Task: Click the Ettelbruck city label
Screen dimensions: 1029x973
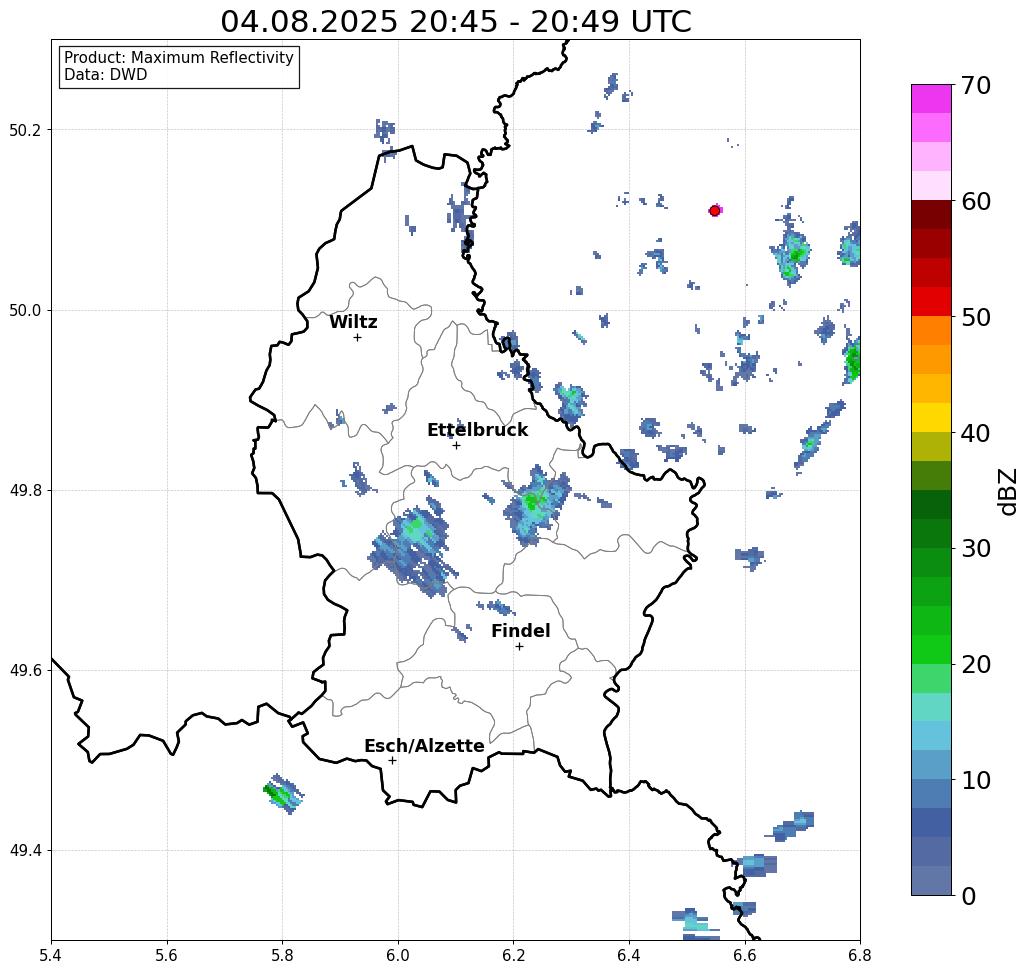Action: pyautogui.click(x=477, y=430)
